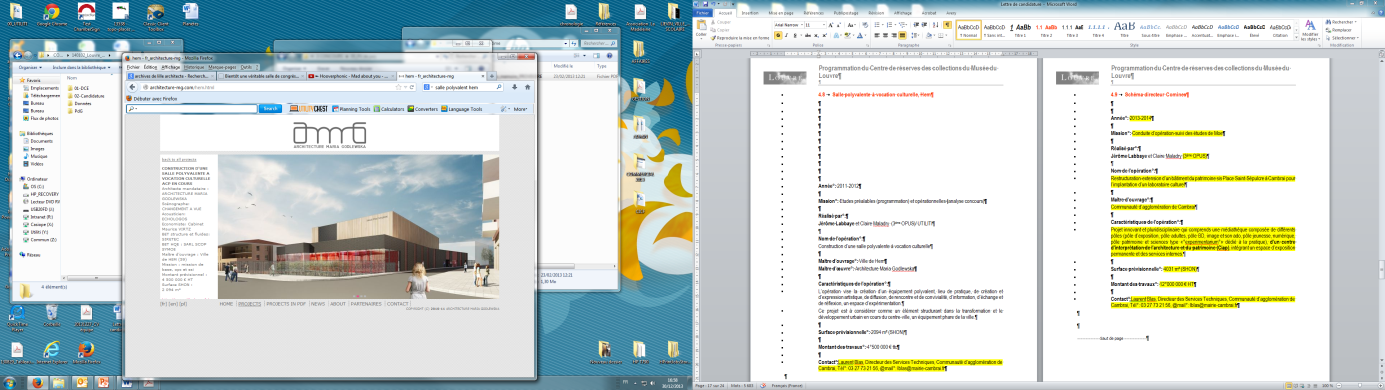
Task: Select Documents under Bibliothèques in Explorer
Action: point(39,141)
